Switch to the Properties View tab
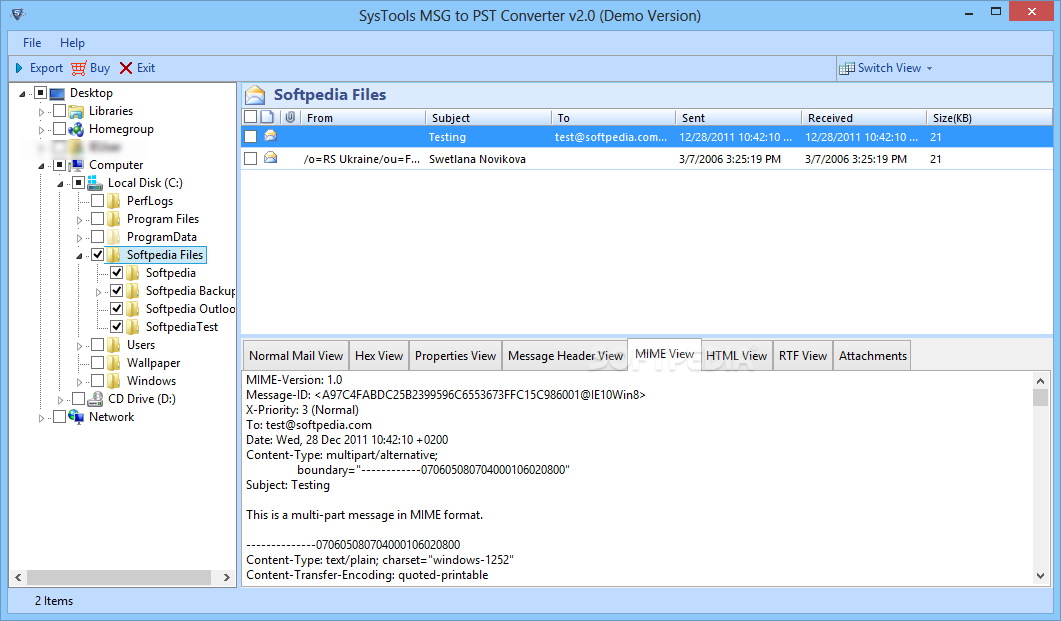 [455, 356]
